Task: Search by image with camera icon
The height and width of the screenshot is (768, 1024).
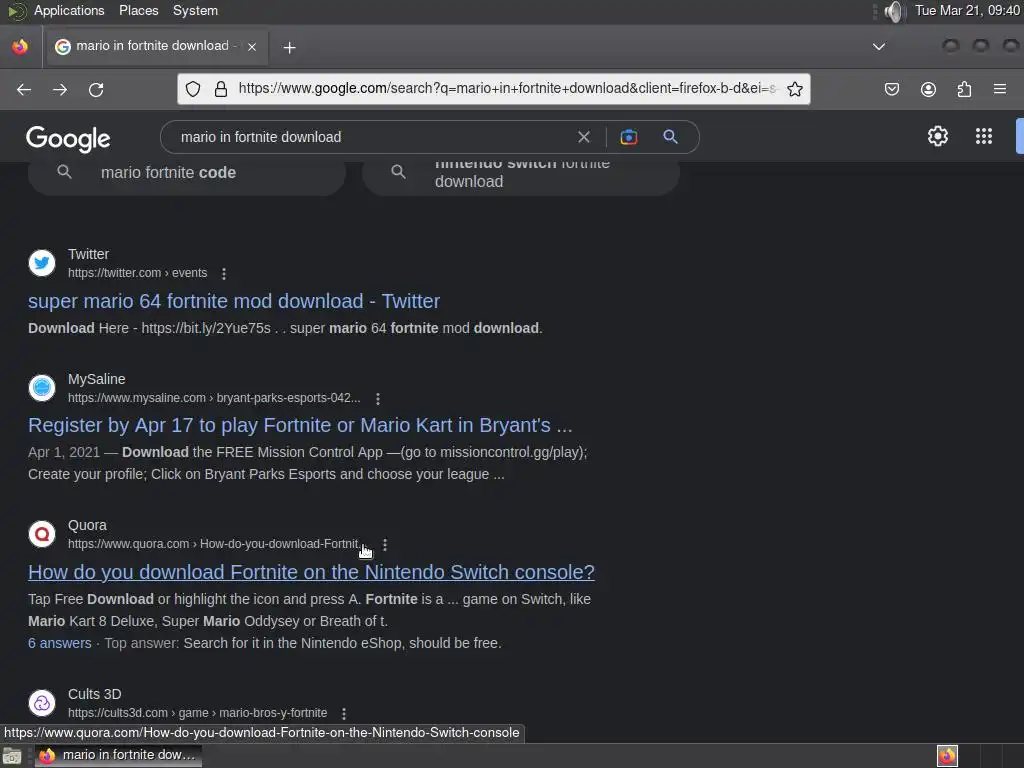Action: tap(628, 137)
